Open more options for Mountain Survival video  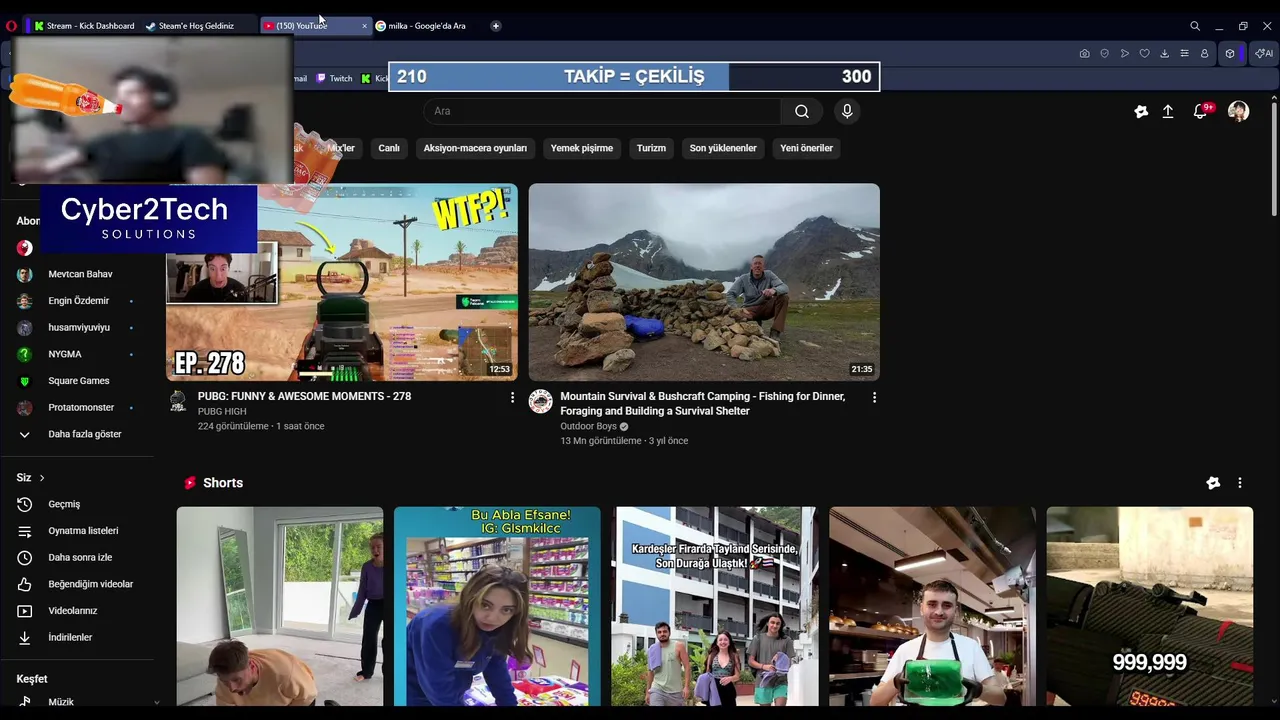click(874, 397)
